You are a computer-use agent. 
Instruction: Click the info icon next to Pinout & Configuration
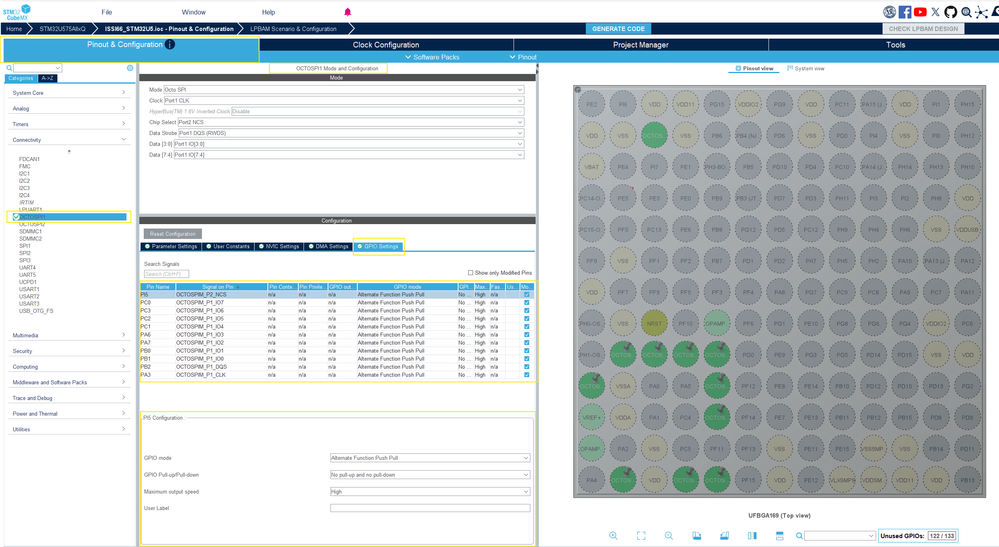pyautogui.click(x=170, y=45)
